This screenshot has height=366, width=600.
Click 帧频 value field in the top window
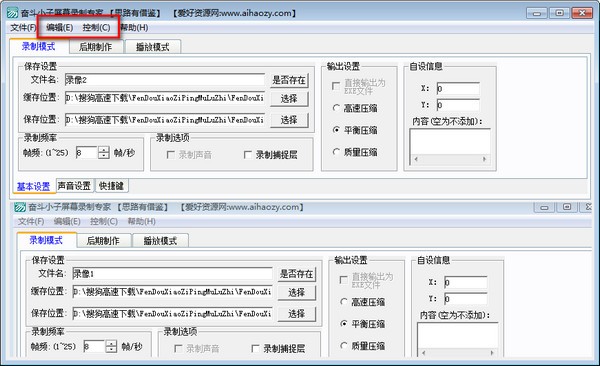pyautogui.click(x=87, y=153)
